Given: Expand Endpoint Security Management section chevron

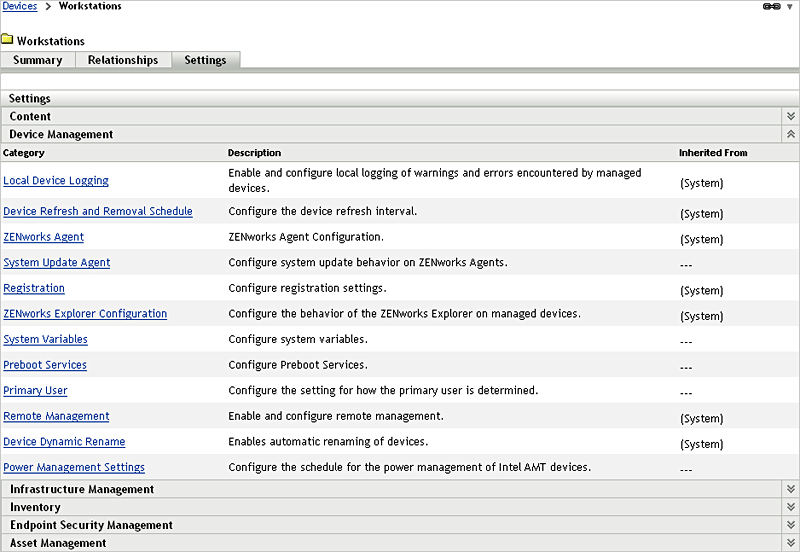Looking at the screenshot, I should click(790, 526).
